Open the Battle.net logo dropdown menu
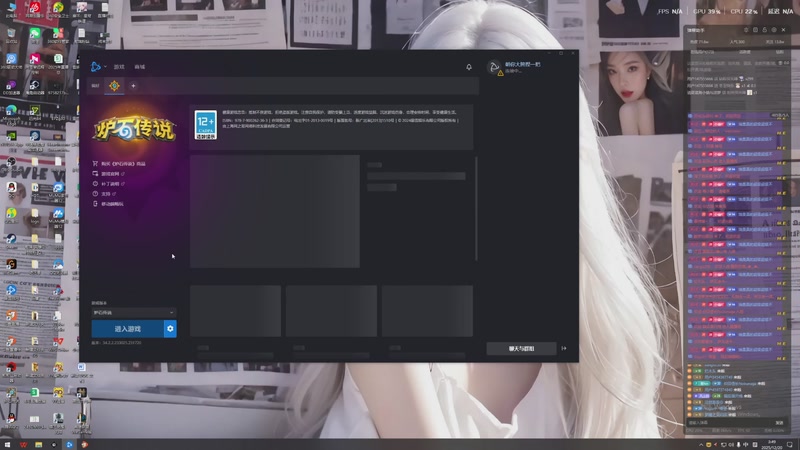 pyautogui.click(x=98, y=67)
